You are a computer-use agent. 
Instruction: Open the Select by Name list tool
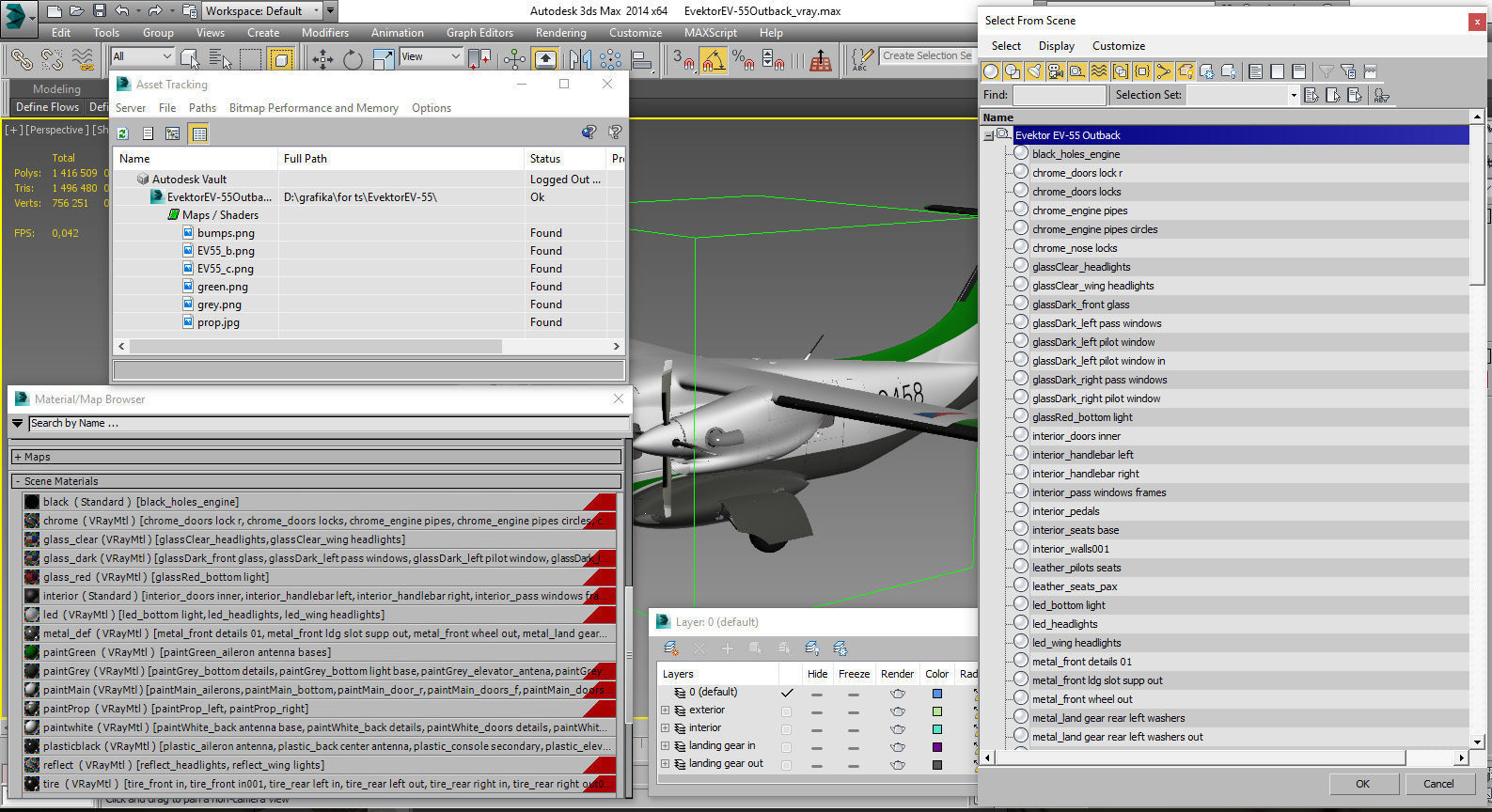[219, 59]
